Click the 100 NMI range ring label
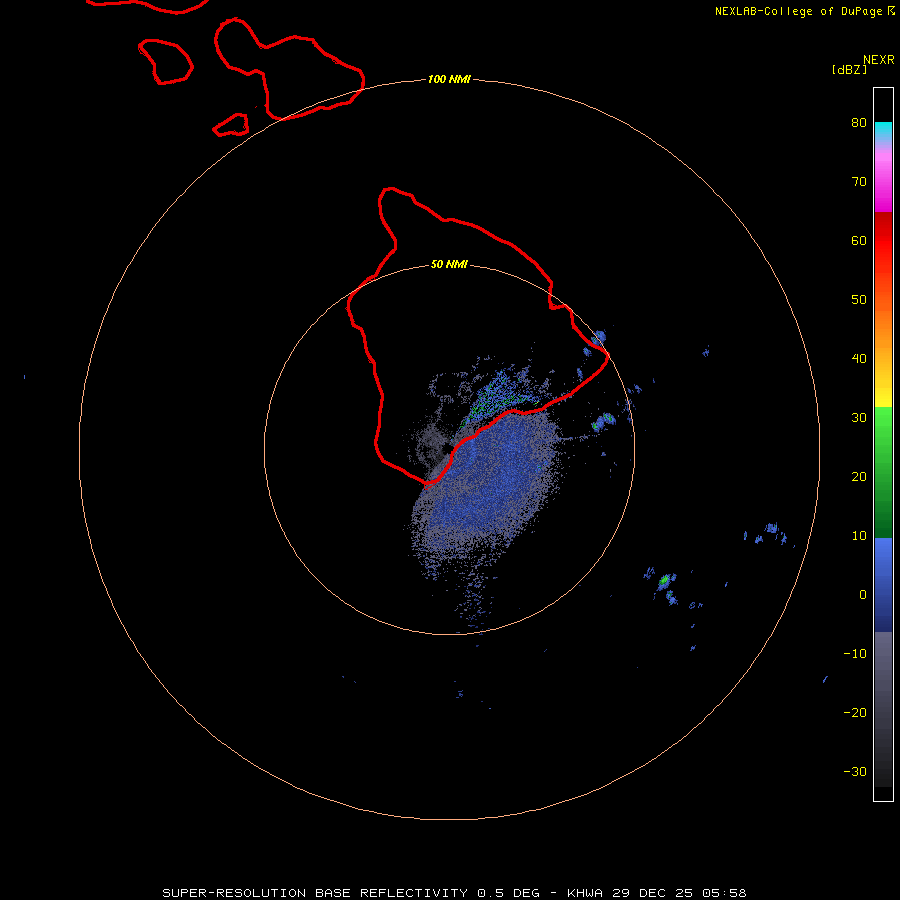 point(449,79)
